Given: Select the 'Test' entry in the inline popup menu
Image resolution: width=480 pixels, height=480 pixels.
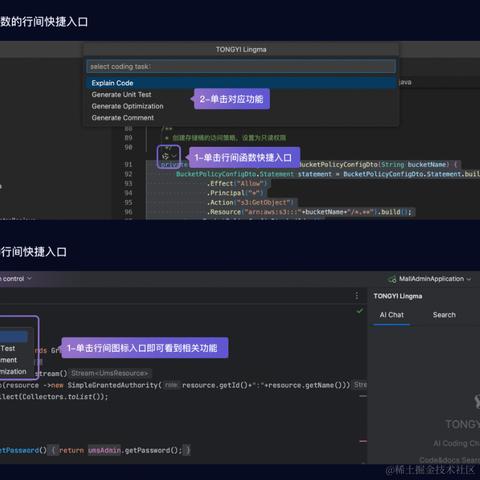Looking at the screenshot, I should click(8, 349).
